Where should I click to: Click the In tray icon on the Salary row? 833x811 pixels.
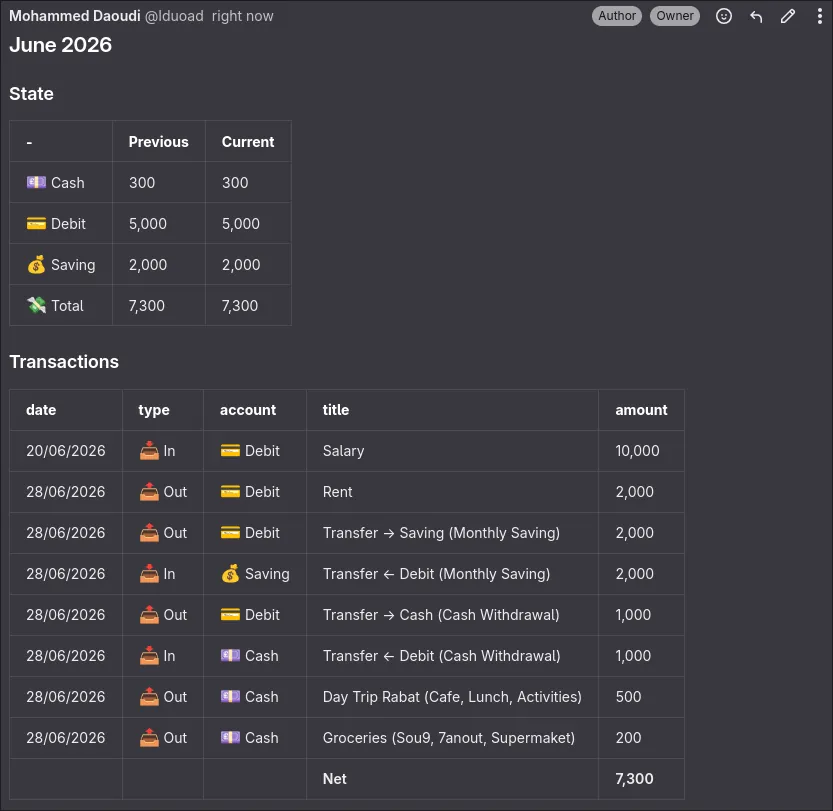point(149,450)
